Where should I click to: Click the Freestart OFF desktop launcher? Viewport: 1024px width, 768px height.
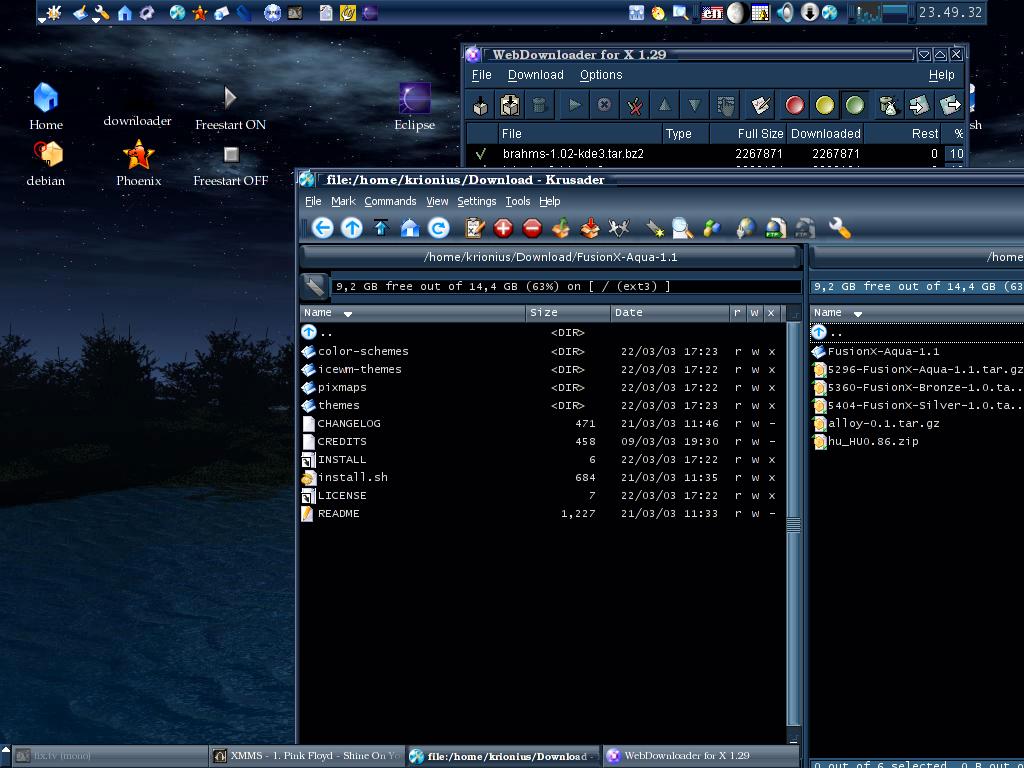231,165
